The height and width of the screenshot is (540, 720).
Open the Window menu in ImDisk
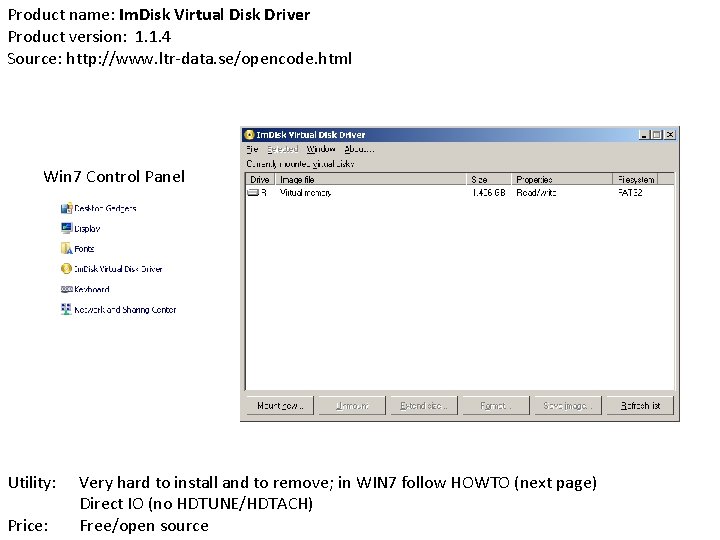[x=321, y=149]
